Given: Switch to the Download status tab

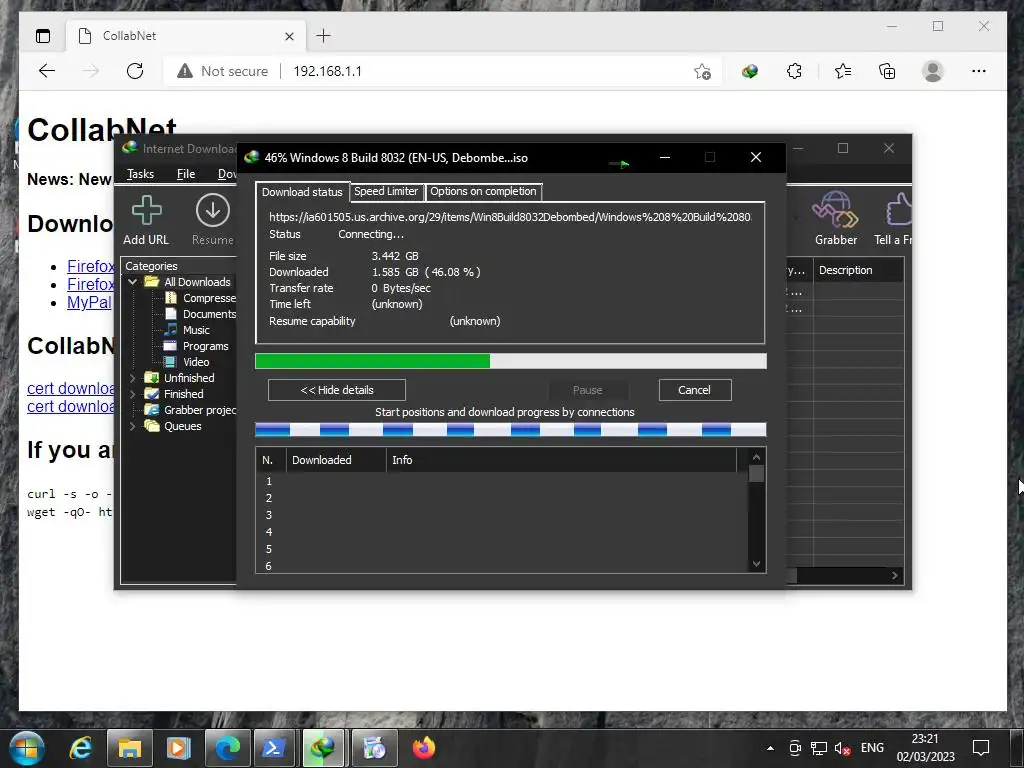Looking at the screenshot, I should pyautogui.click(x=302, y=192).
